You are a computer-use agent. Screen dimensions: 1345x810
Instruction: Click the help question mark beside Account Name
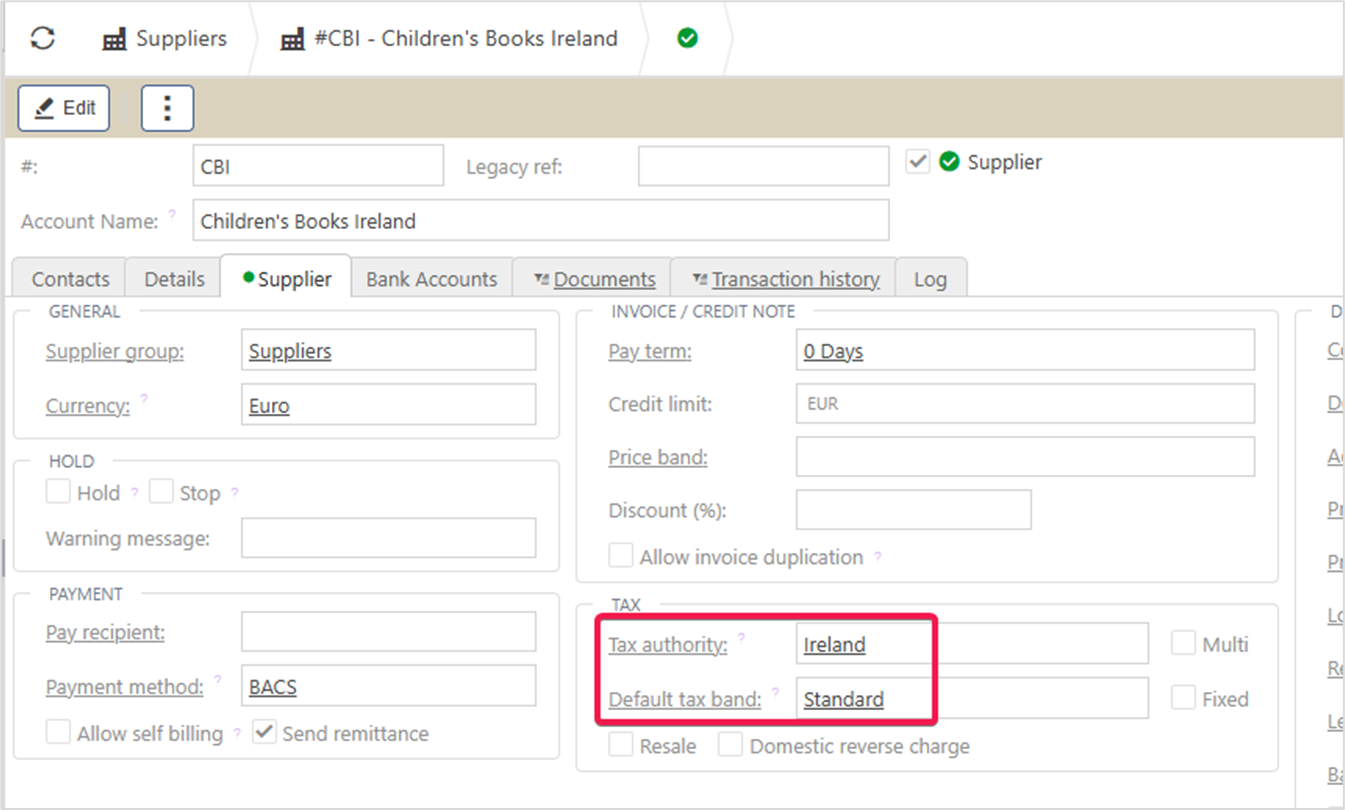tap(172, 214)
